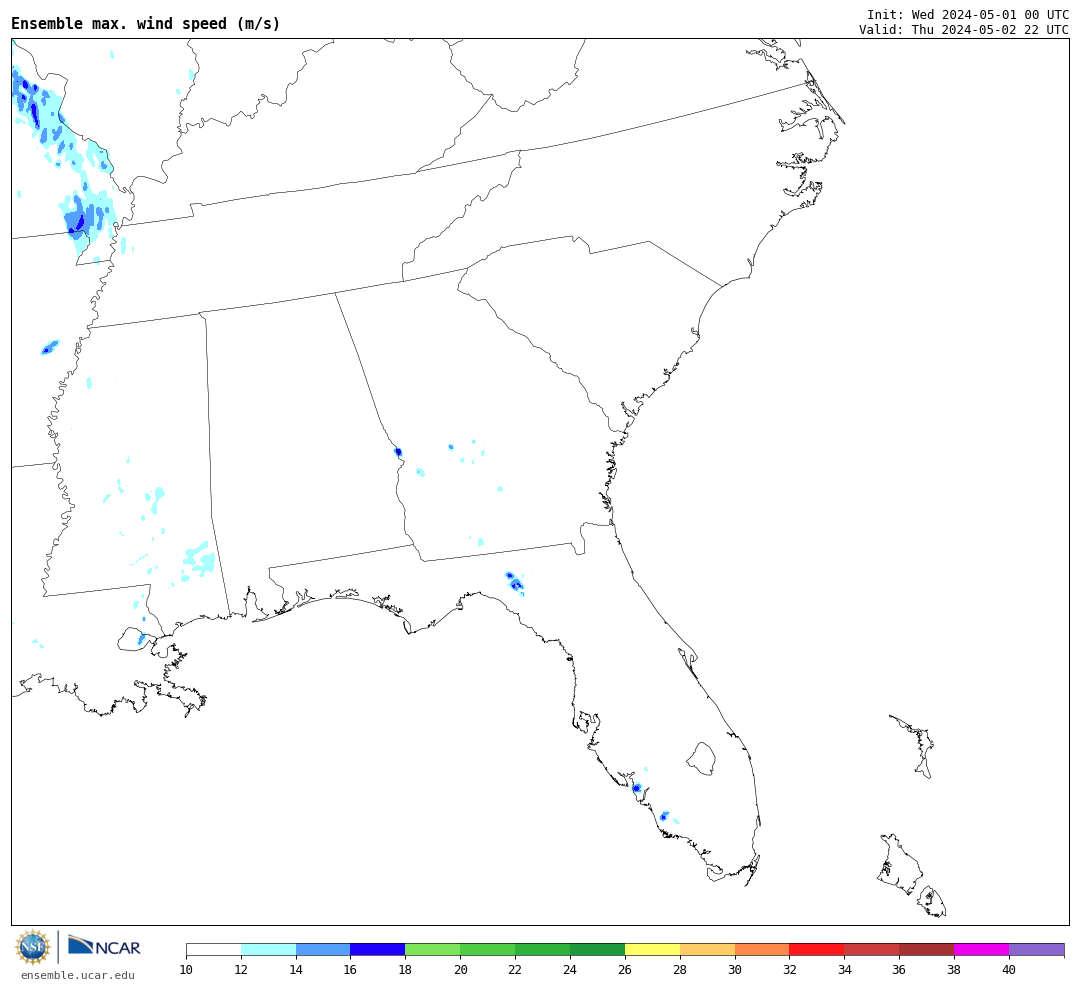Click the medium green 22-24 colorbar swatch
Viewport: 1080px width, 988px height.
pos(543,949)
